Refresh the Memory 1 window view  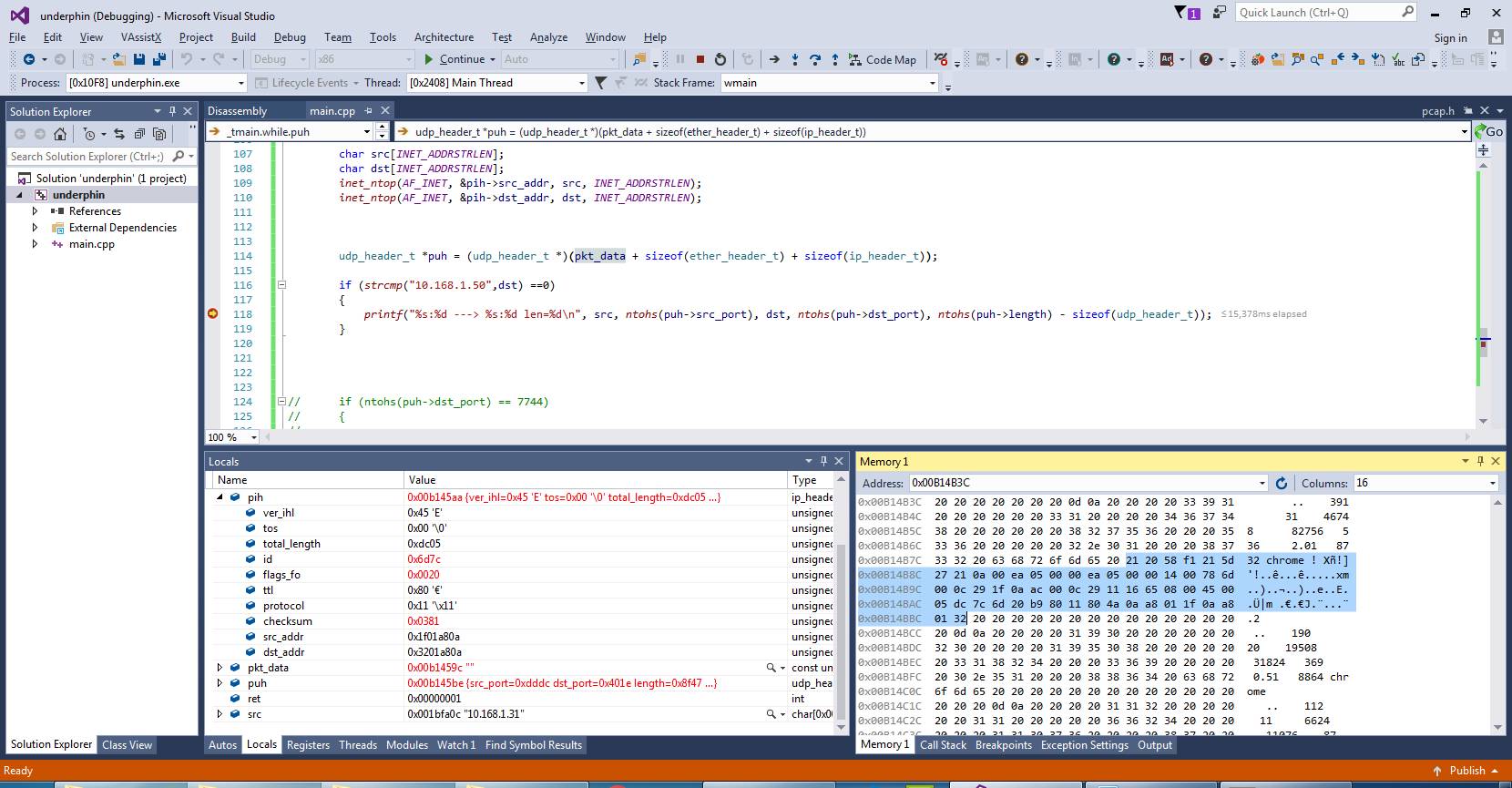1282,483
